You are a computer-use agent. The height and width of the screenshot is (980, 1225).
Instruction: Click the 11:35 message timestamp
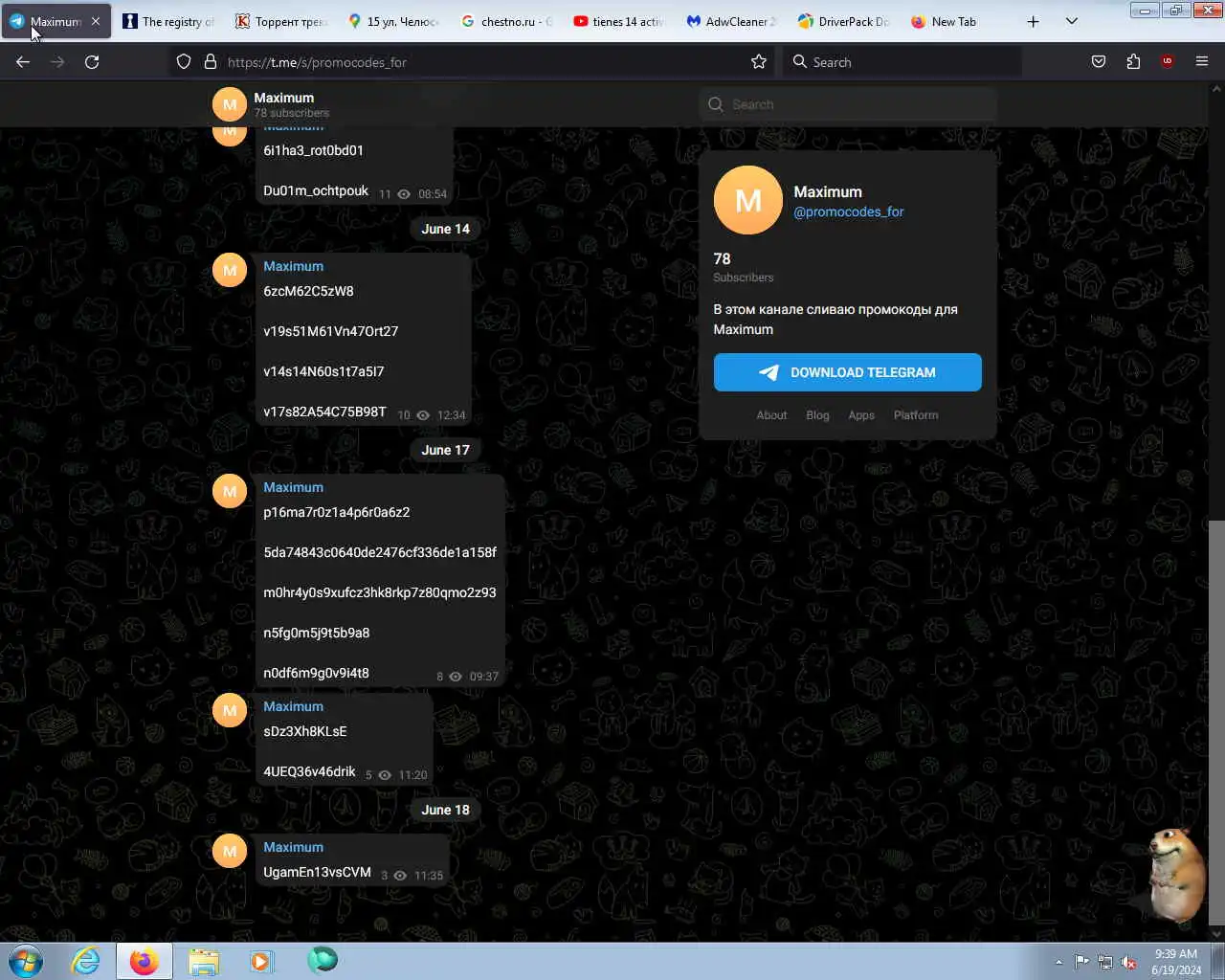coord(429,876)
